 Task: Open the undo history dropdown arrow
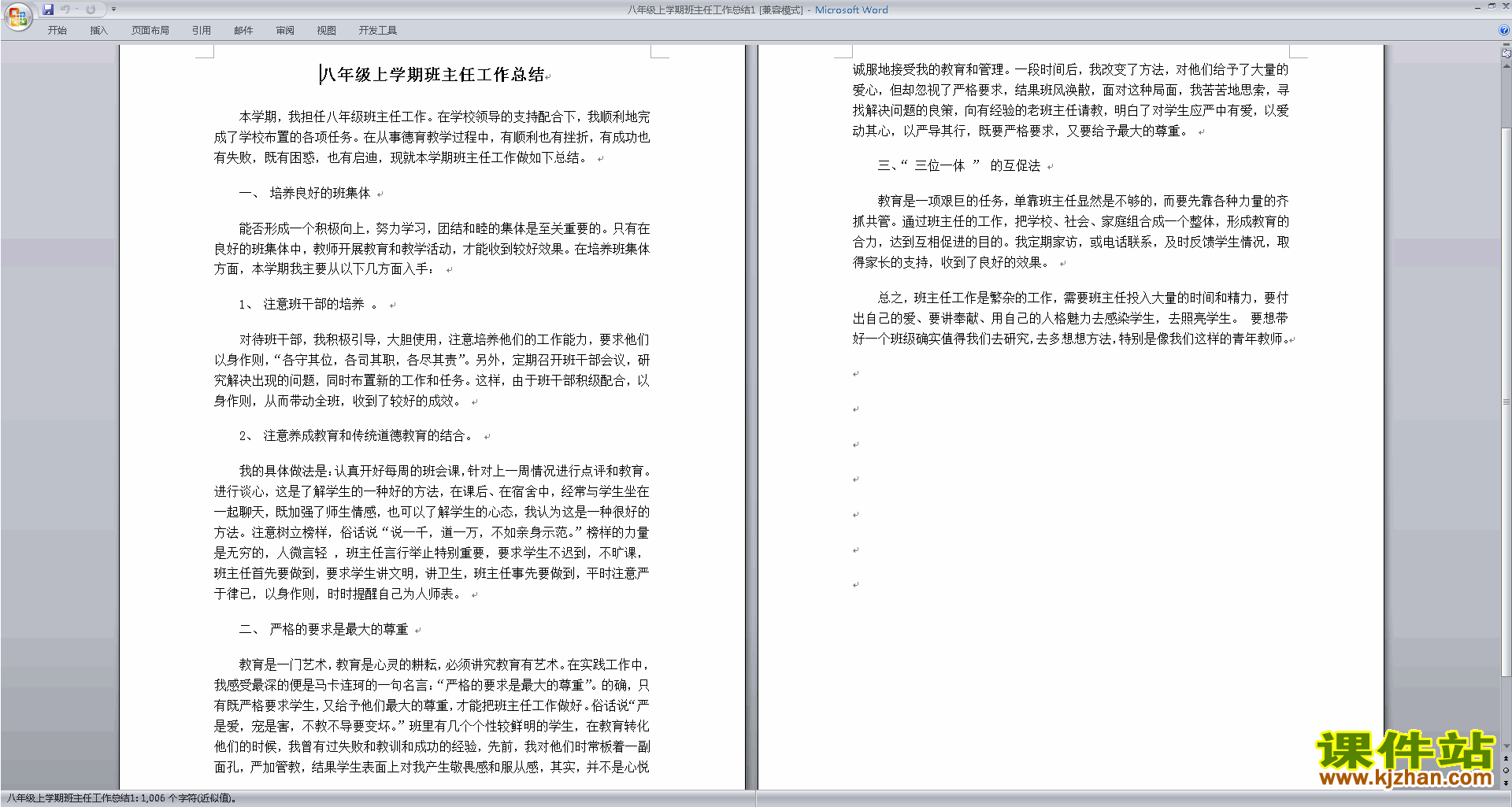76,9
